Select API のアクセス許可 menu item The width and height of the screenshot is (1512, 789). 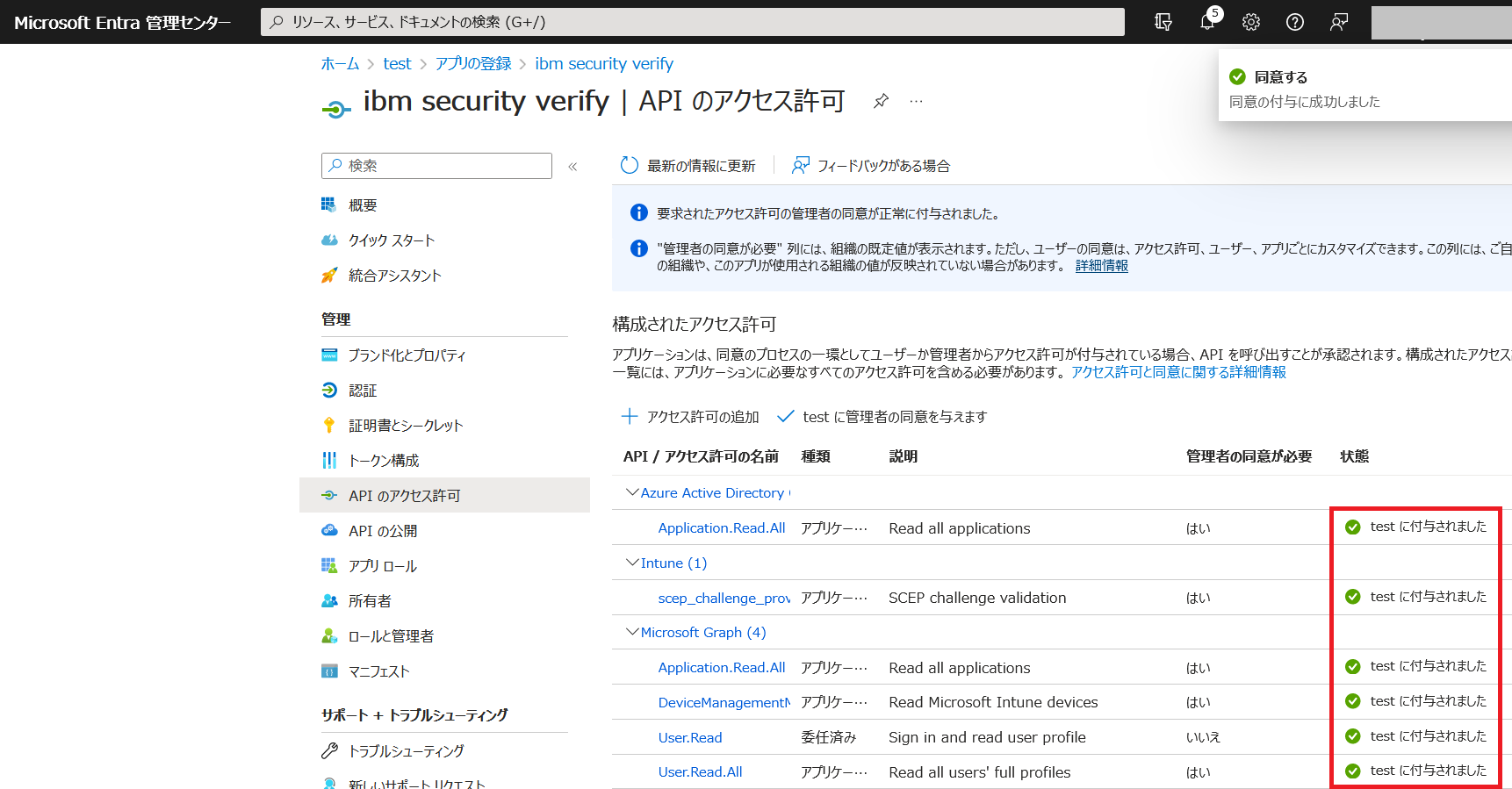point(444,495)
